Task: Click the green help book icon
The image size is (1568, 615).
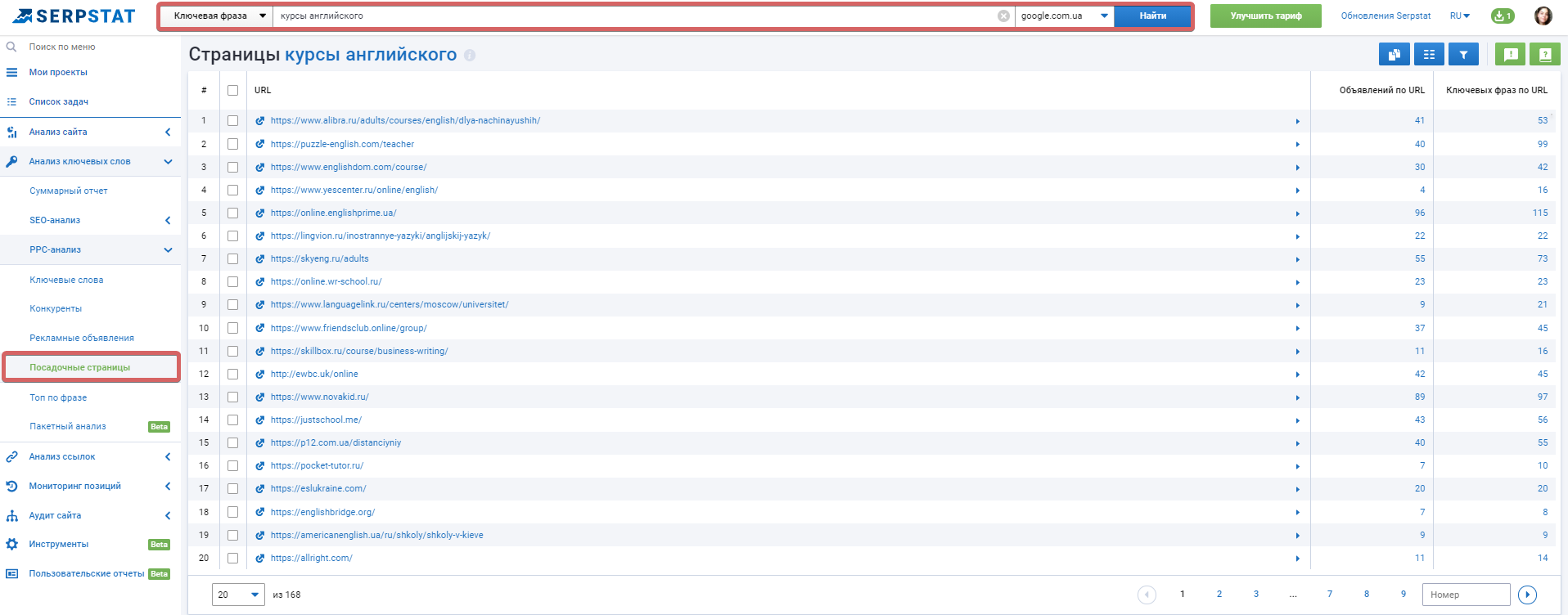Action: tap(1545, 55)
